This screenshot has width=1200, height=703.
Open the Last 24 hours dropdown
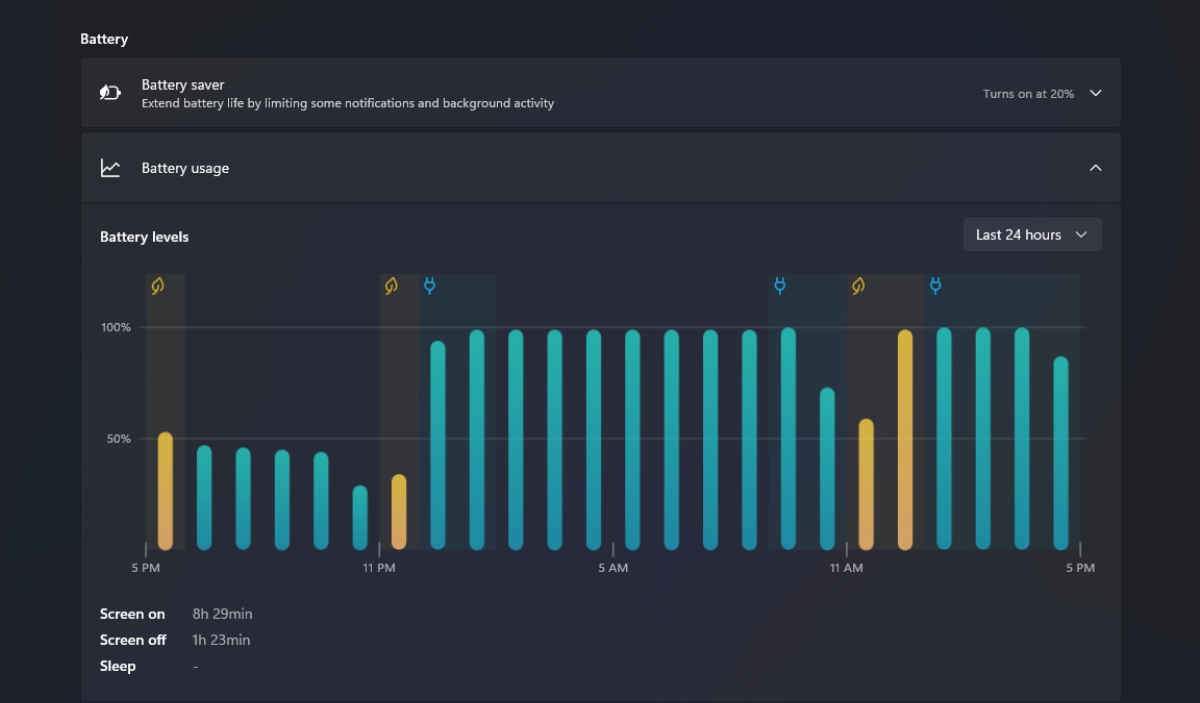coord(1031,235)
